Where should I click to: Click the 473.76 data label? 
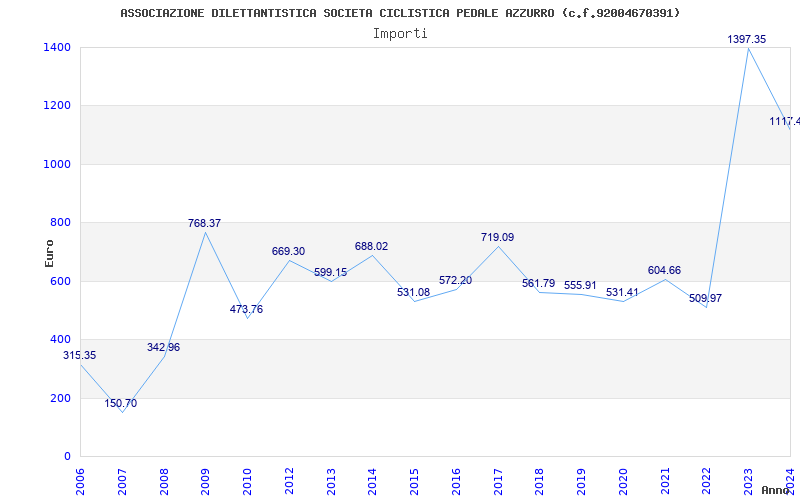pos(246,309)
